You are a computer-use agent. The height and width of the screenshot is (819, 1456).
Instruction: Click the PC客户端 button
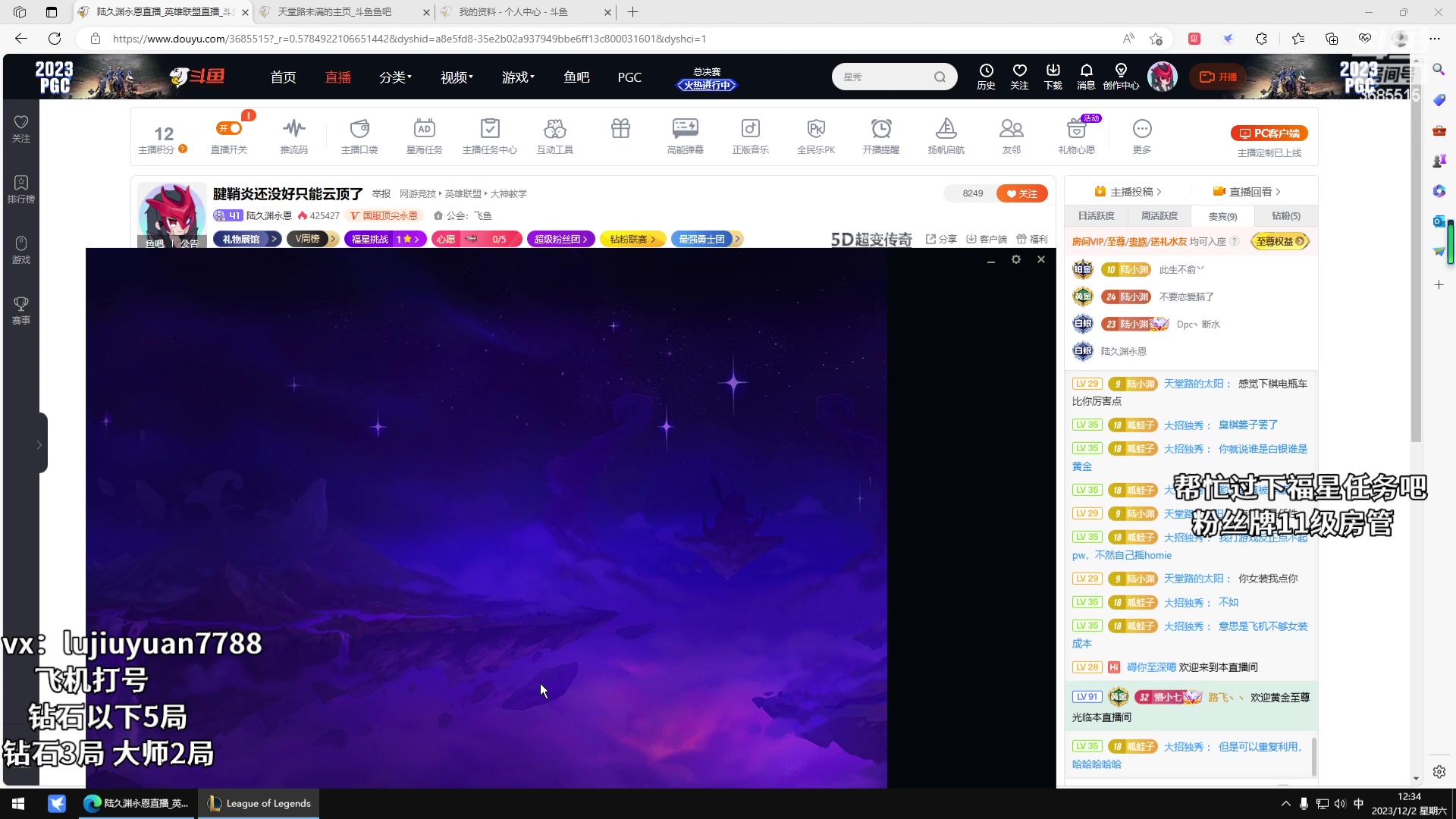pos(1269,133)
